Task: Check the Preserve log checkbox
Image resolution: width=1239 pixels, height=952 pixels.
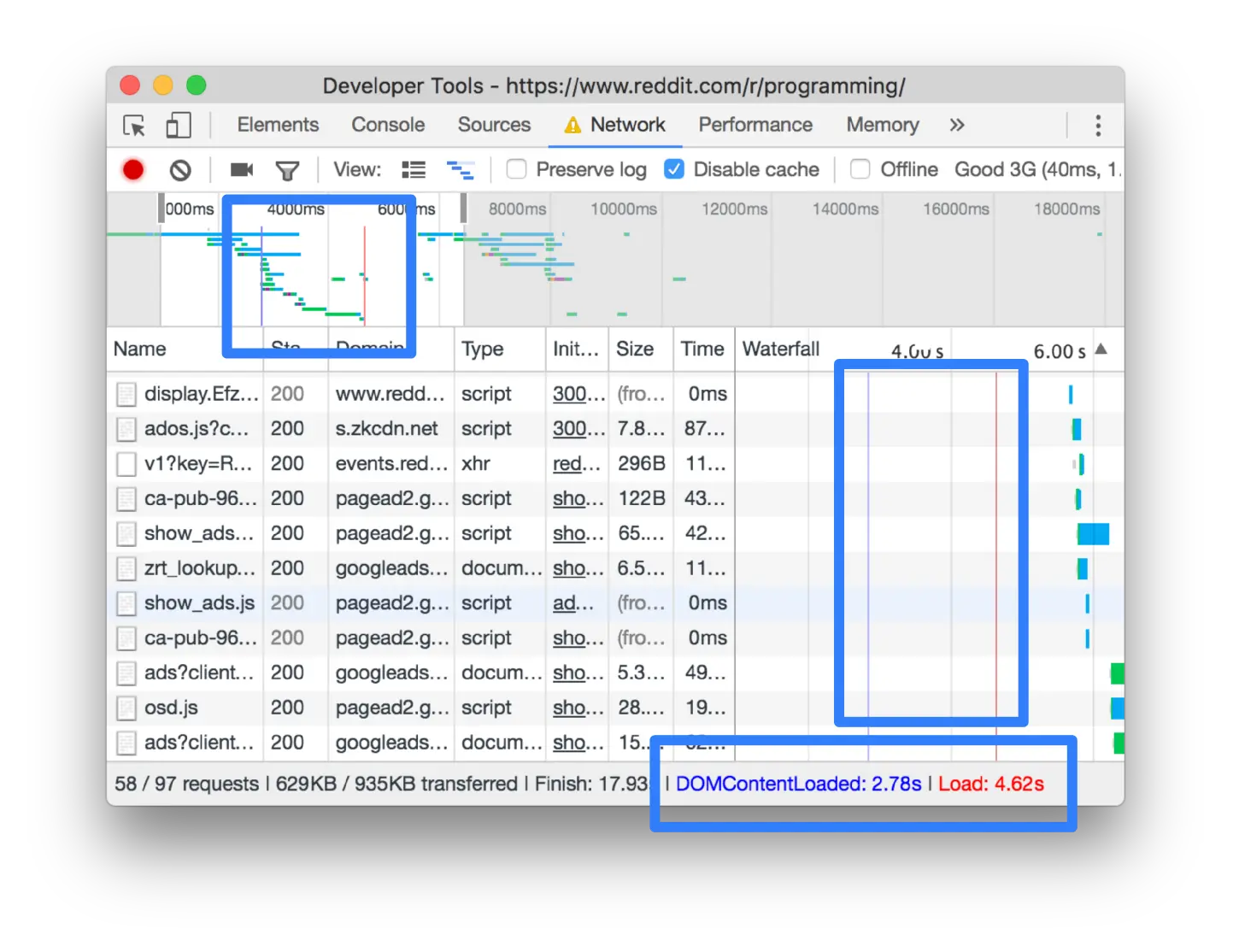Action: (516, 169)
